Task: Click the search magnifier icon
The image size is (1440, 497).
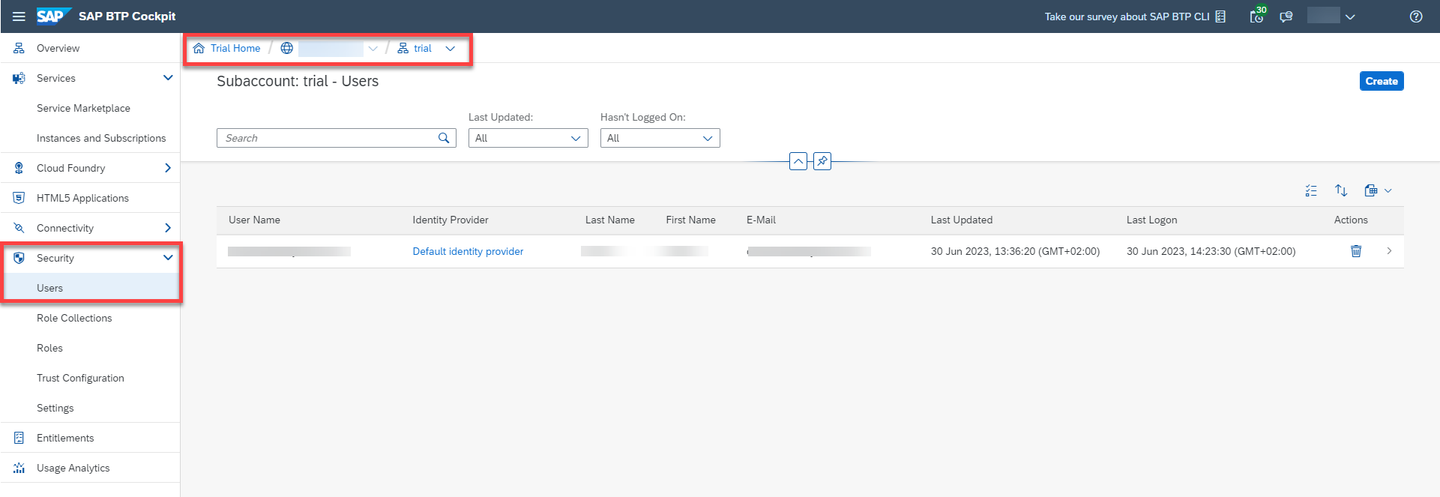Action: (x=446, y=138)
